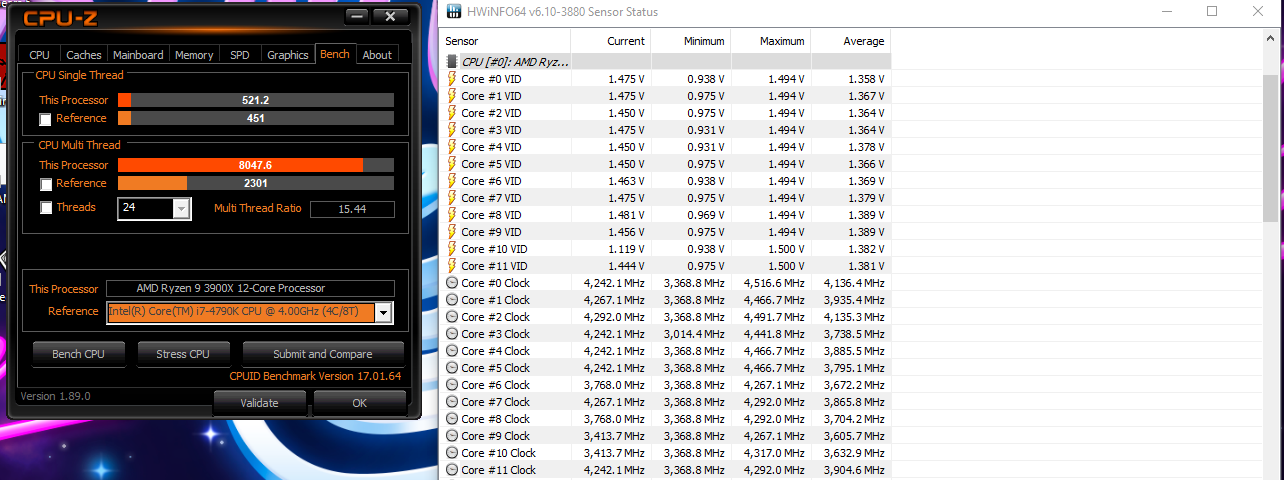1284x480 pixels.
Task: Click the Average column header
Action: pyautogui.click(x=851, y=41)
